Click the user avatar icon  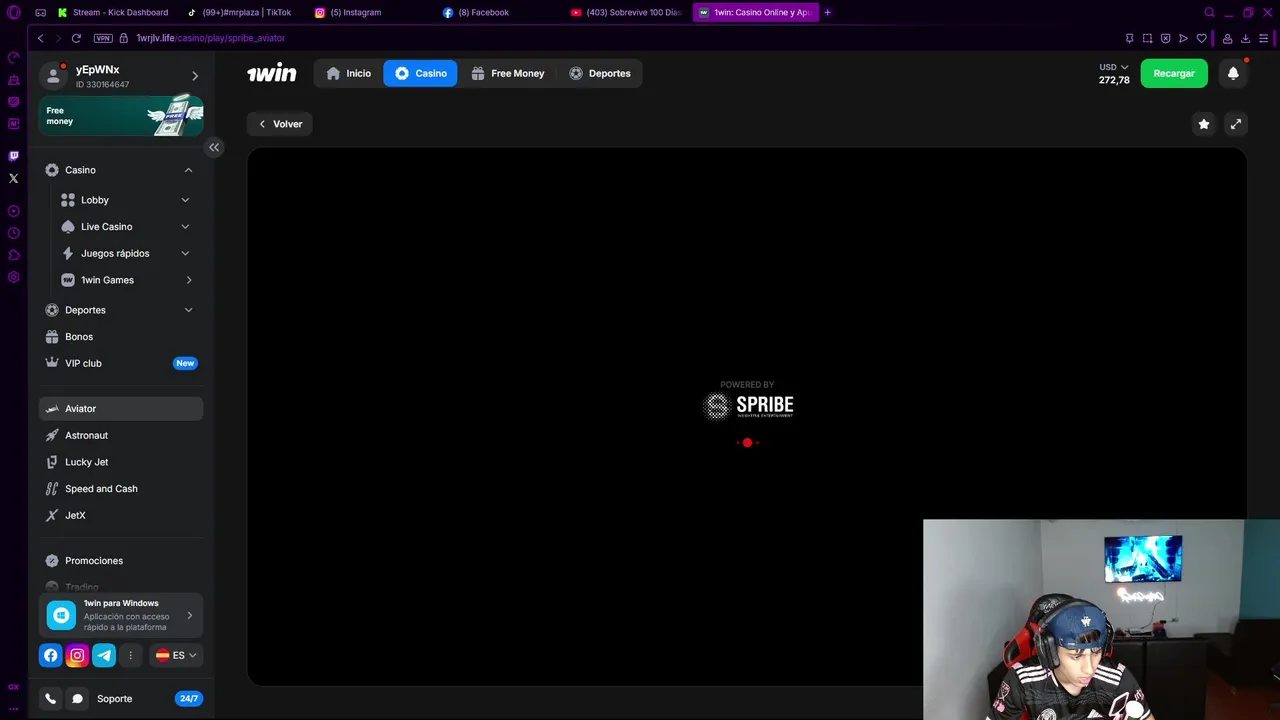point(54,75)
